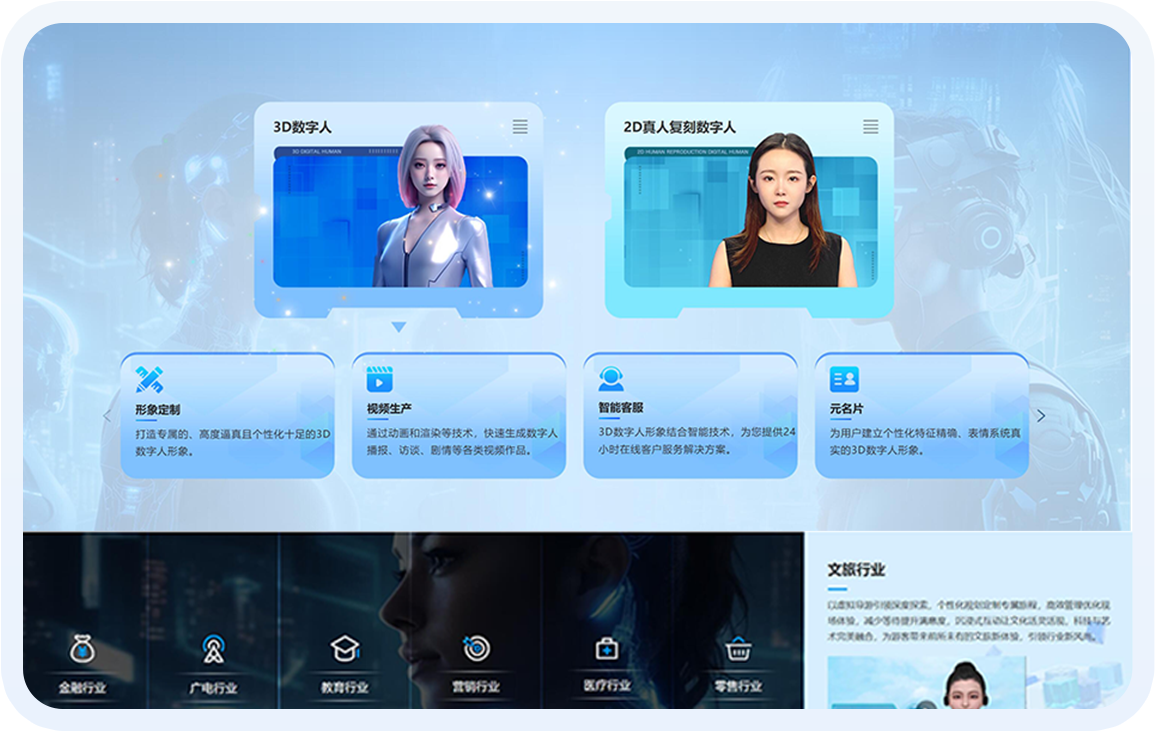Image resolution: width=1156 pixels, height=732 pixels.
Task: Select the 营销行业 target icon
Action: [x=476, y=650]
